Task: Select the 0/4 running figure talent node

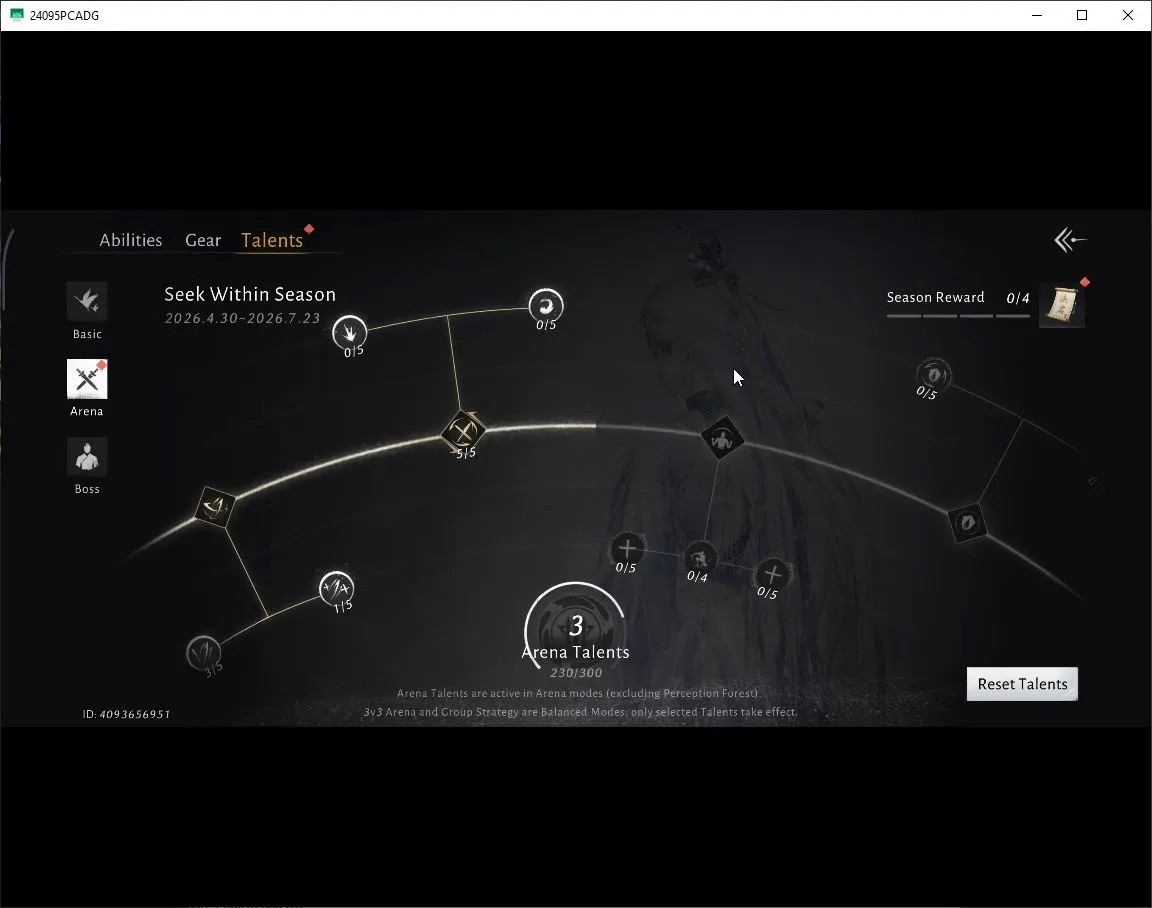Action: tap(700, 558)
